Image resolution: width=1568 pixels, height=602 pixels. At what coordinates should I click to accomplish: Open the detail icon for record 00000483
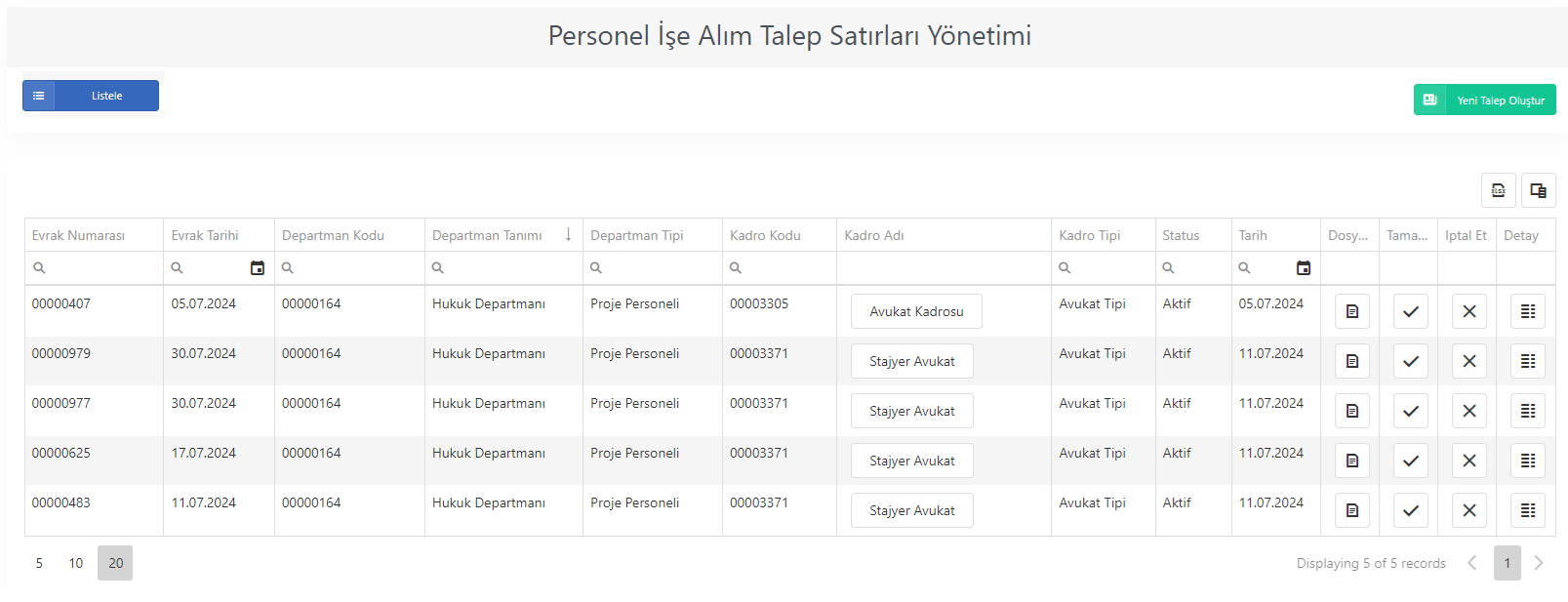(1527, 510)
